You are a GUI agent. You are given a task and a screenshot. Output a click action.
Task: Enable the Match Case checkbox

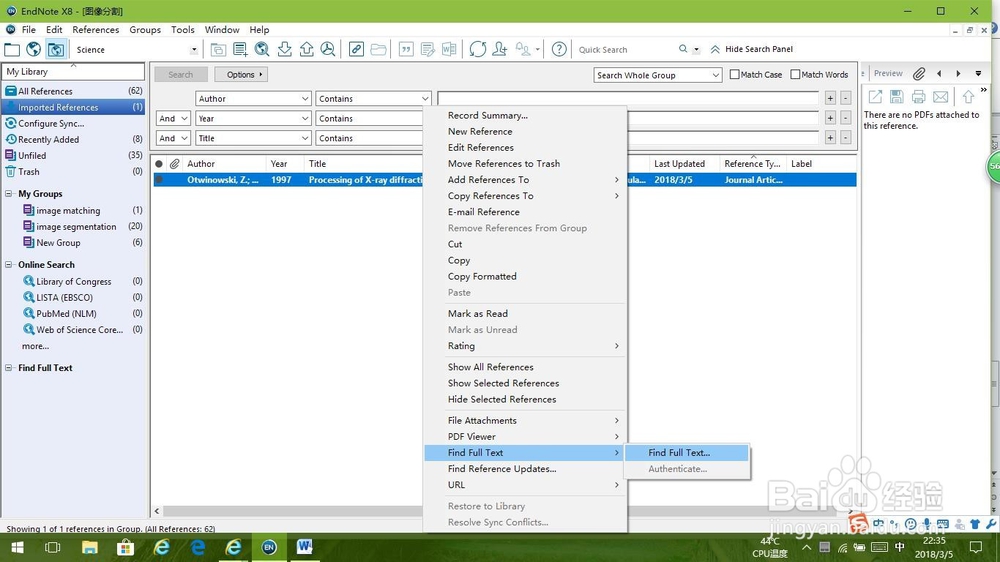734,75
